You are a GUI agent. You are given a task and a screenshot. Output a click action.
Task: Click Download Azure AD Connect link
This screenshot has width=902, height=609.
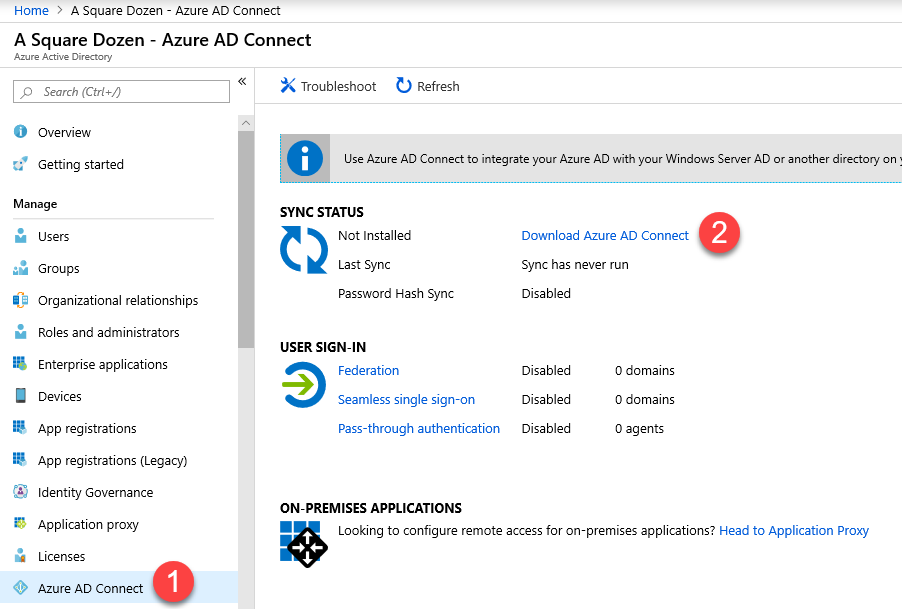(605, 236)
